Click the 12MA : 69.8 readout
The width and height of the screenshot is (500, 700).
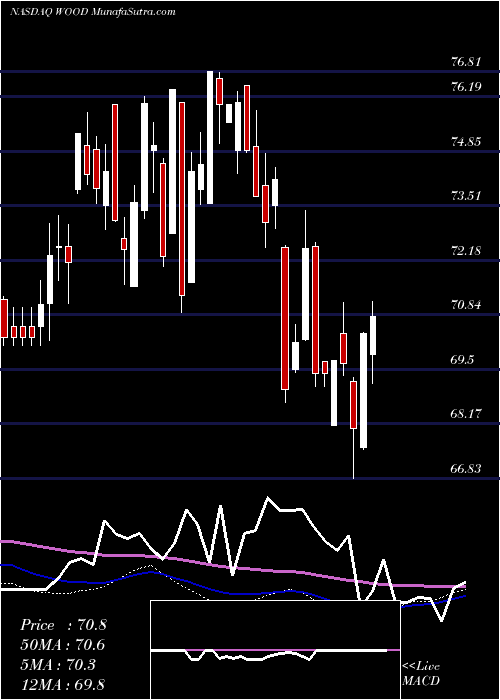pos(63,684)
